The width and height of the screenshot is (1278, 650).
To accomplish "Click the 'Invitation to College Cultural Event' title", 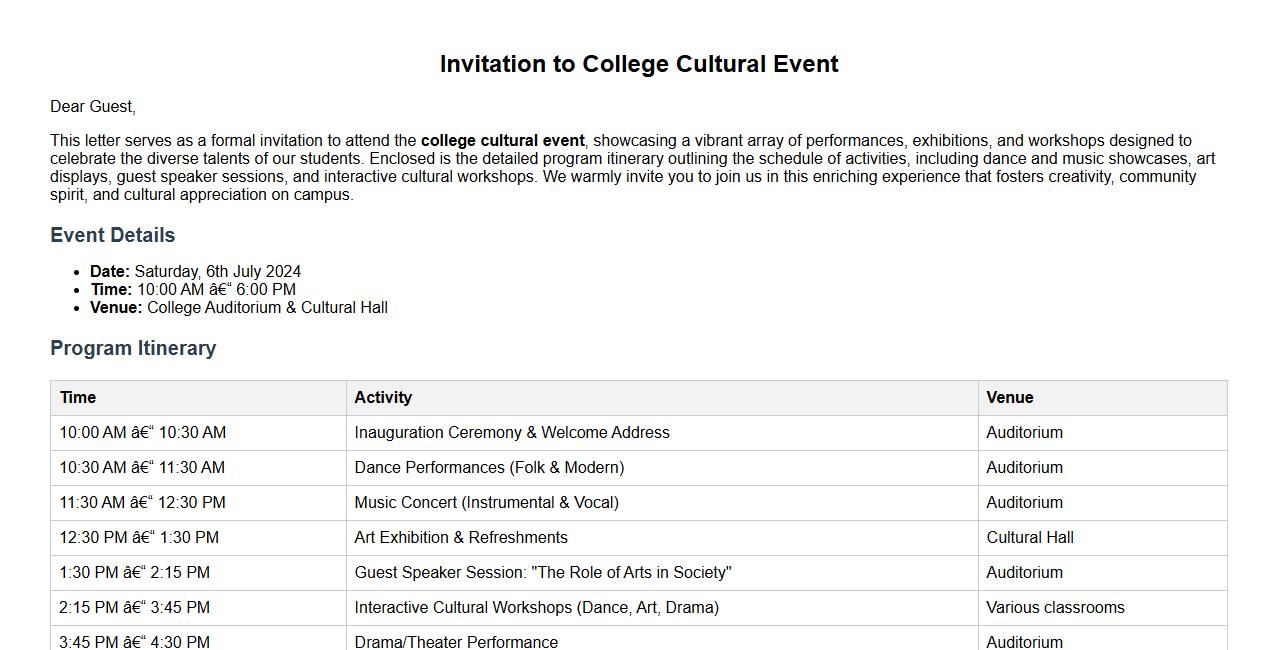I will tap(639, 64).
